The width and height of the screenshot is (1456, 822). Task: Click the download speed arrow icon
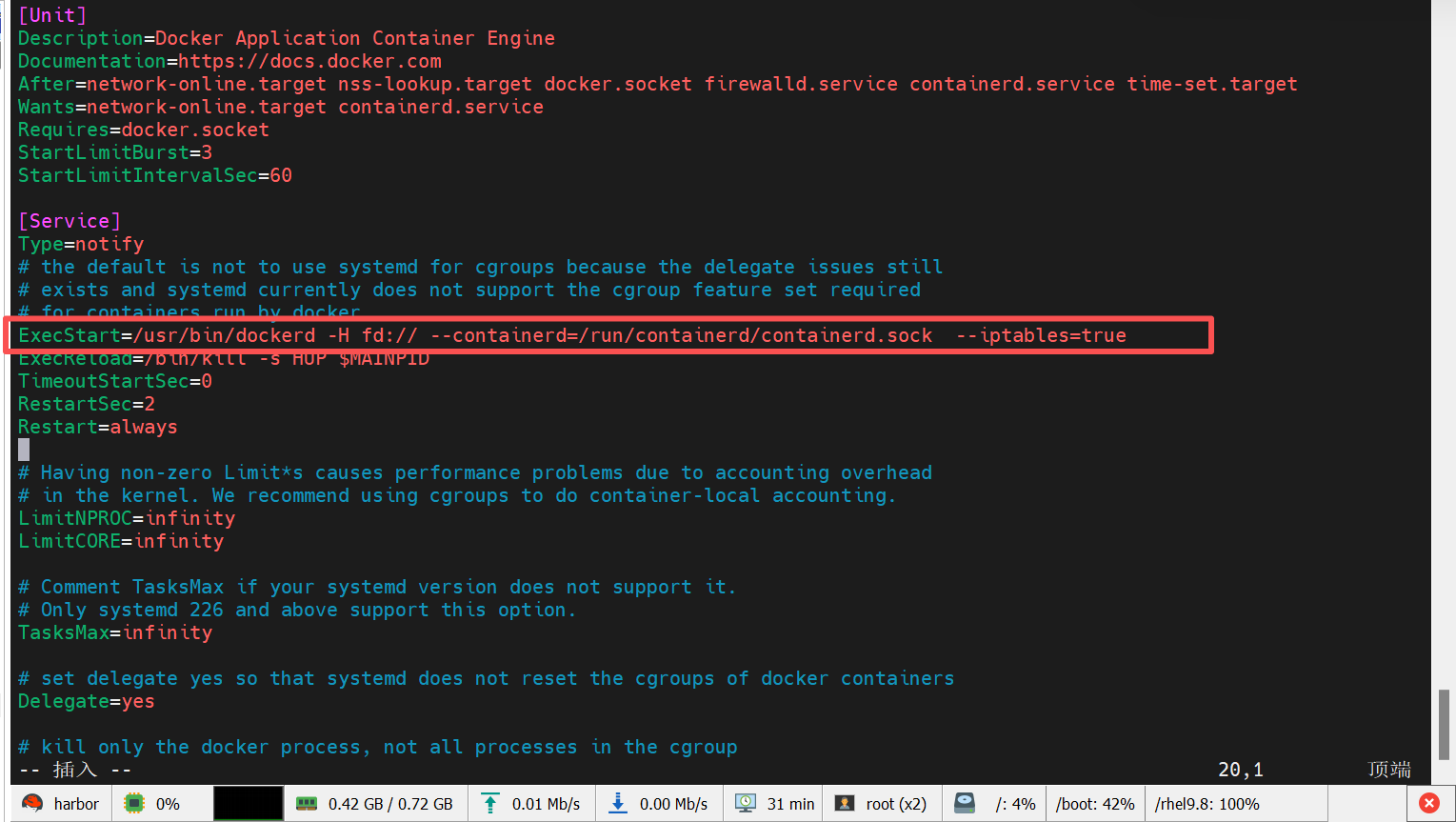(618, 804)
